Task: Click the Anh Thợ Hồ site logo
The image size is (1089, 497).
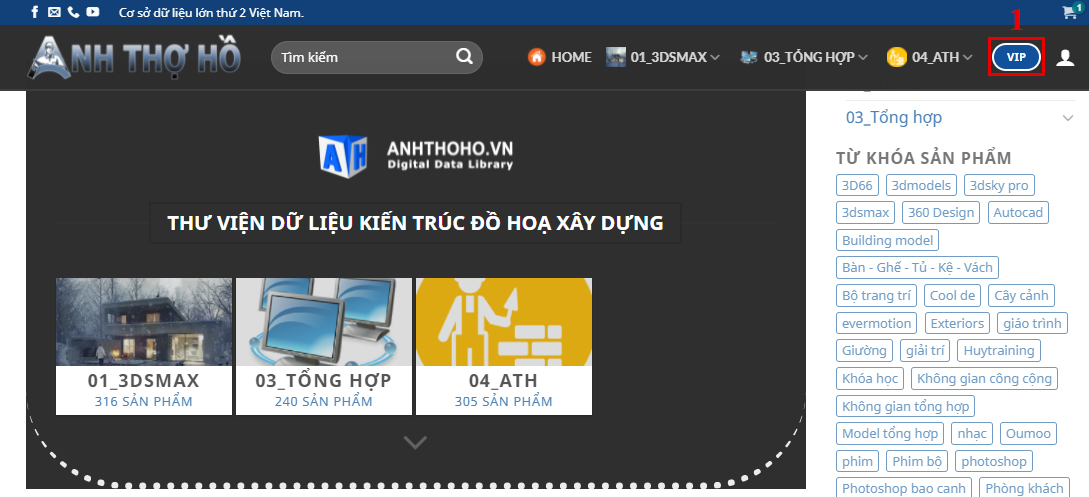Action: pyautogui.click(x=134, y=57)
